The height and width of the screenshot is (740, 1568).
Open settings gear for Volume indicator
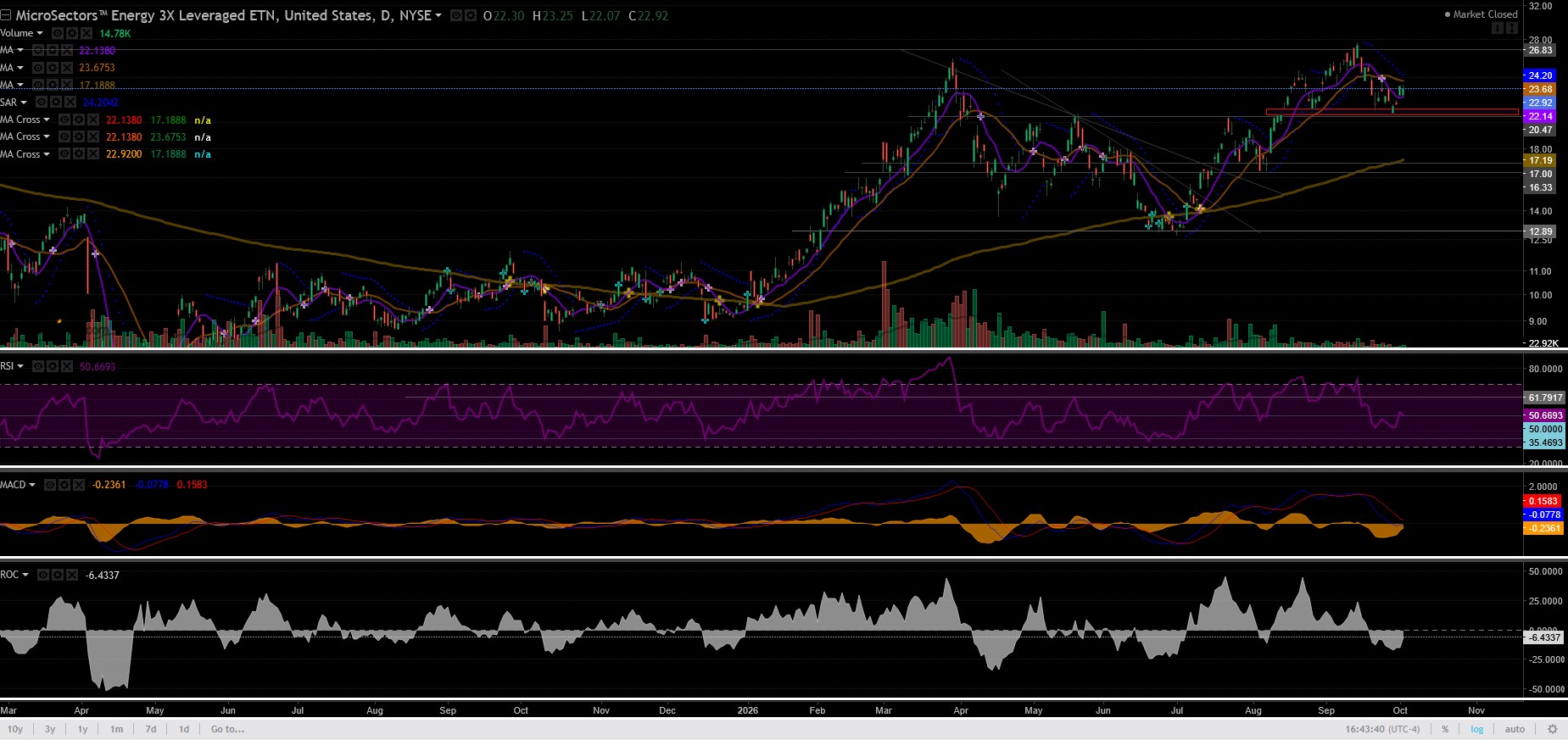pos(72,33)
